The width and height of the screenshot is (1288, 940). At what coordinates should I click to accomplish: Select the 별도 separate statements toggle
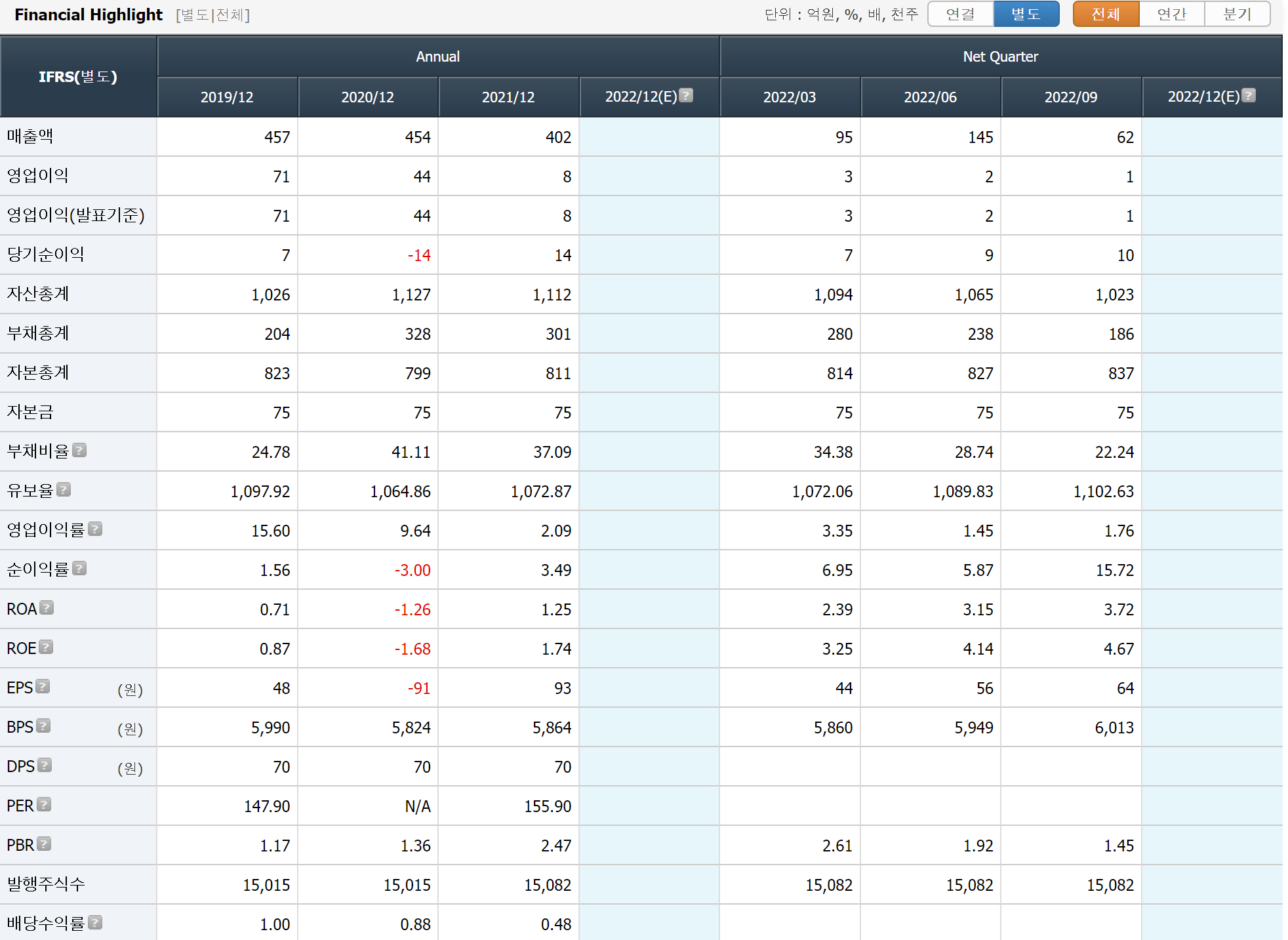1026,14
